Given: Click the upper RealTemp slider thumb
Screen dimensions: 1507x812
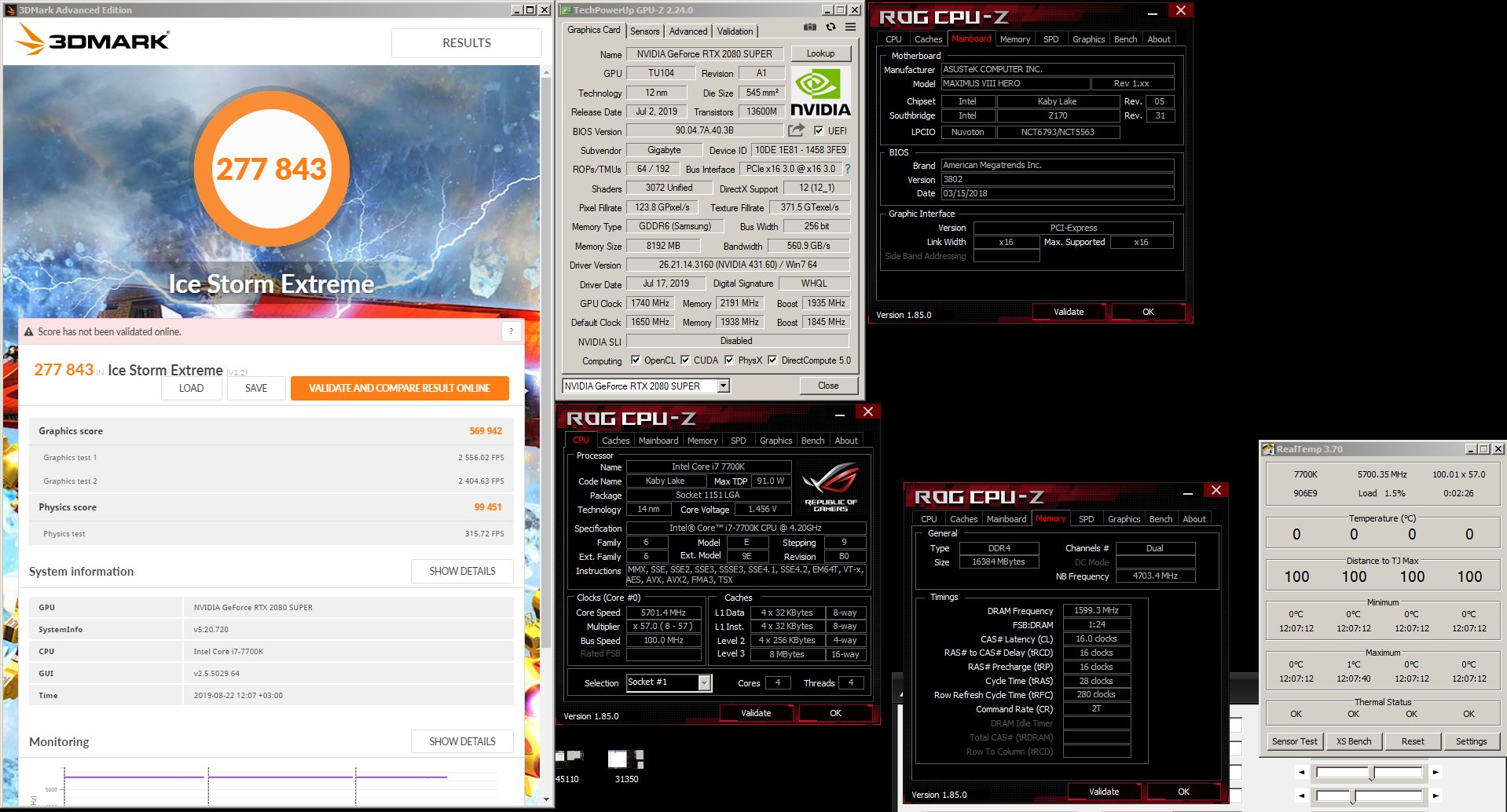Looking at the screenshot, I should tap(1372, 773).
